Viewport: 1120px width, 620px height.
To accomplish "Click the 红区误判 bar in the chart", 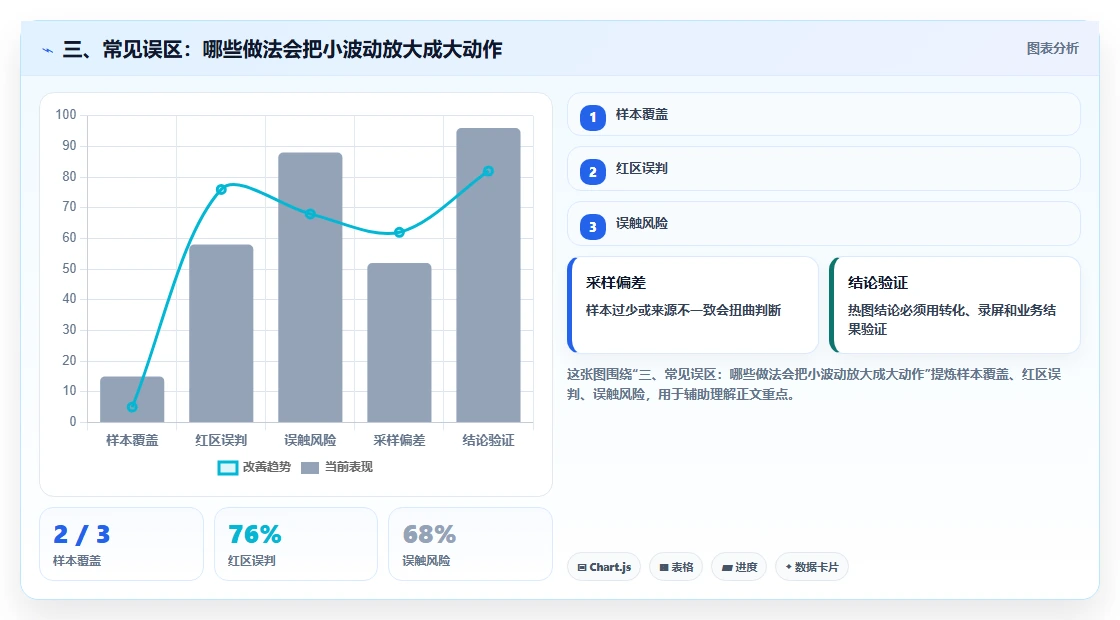I will click(221, 334).
